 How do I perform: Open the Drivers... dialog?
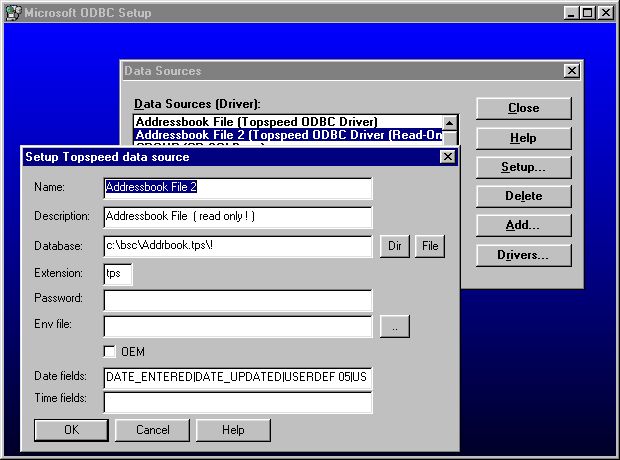click(524, 255)
